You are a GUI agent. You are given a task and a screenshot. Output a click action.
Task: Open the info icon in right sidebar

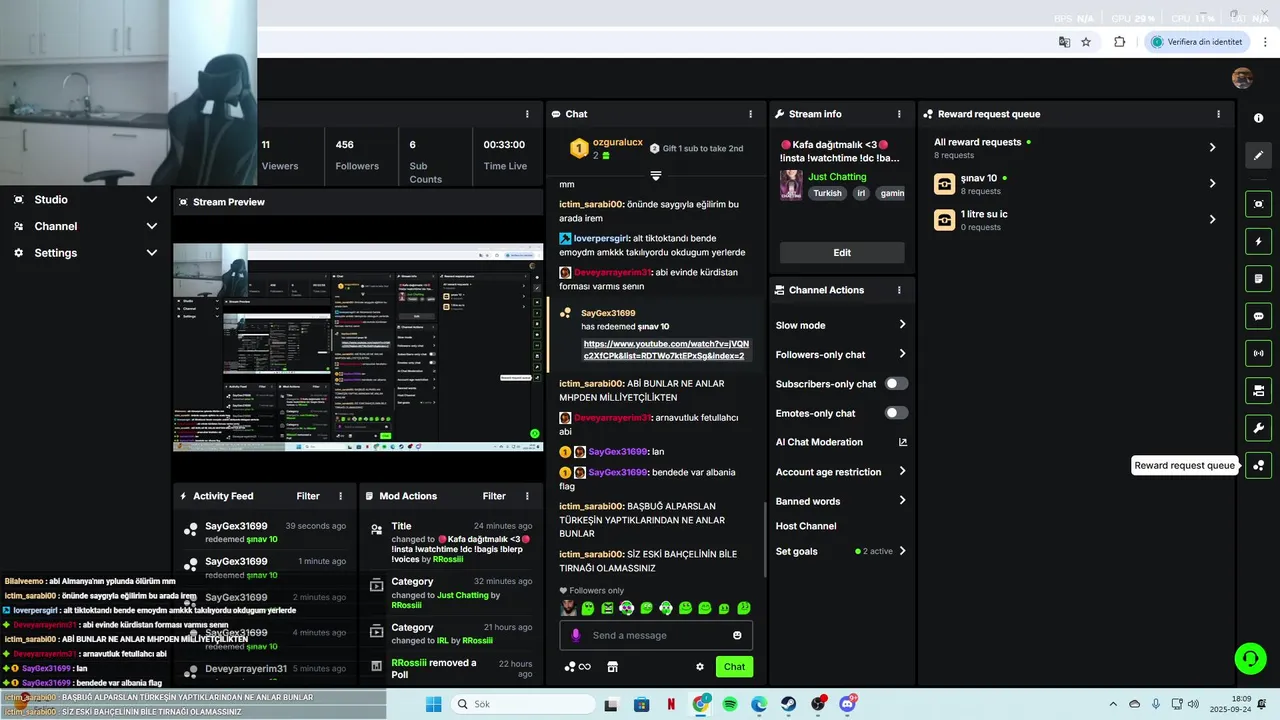pos(1258,118)
